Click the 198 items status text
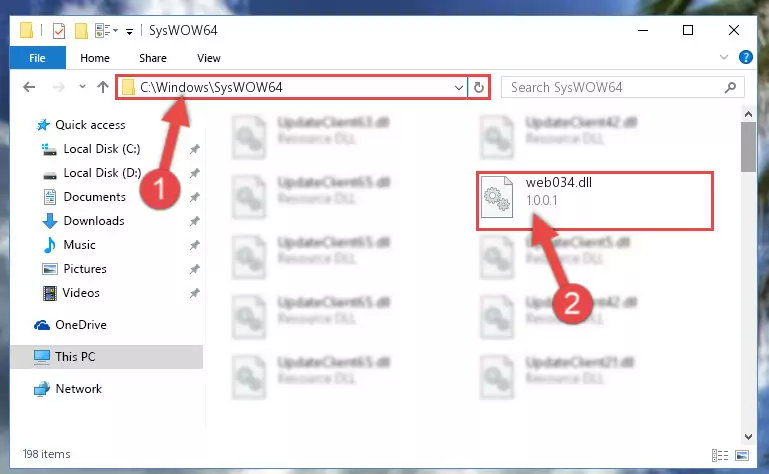 coord(47,454)
